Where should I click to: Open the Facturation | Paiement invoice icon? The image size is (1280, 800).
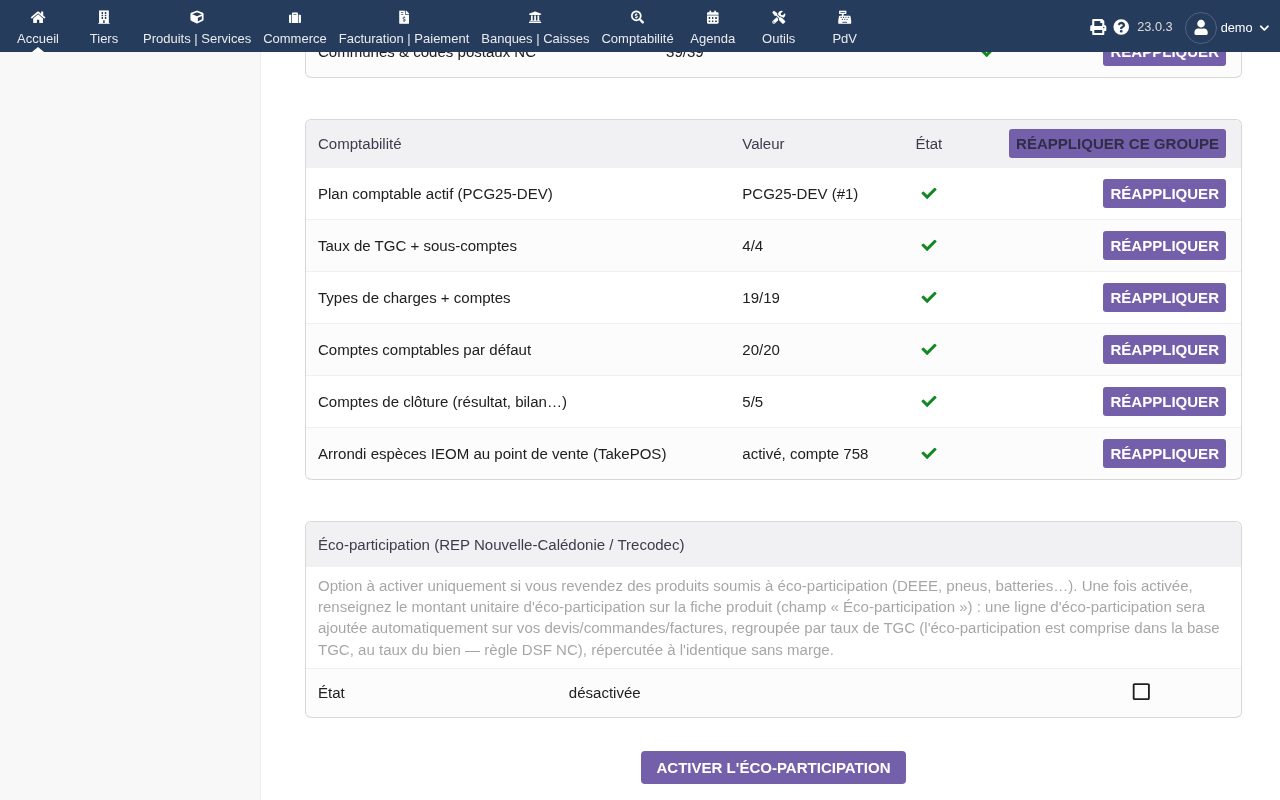[x=404, y=17]
